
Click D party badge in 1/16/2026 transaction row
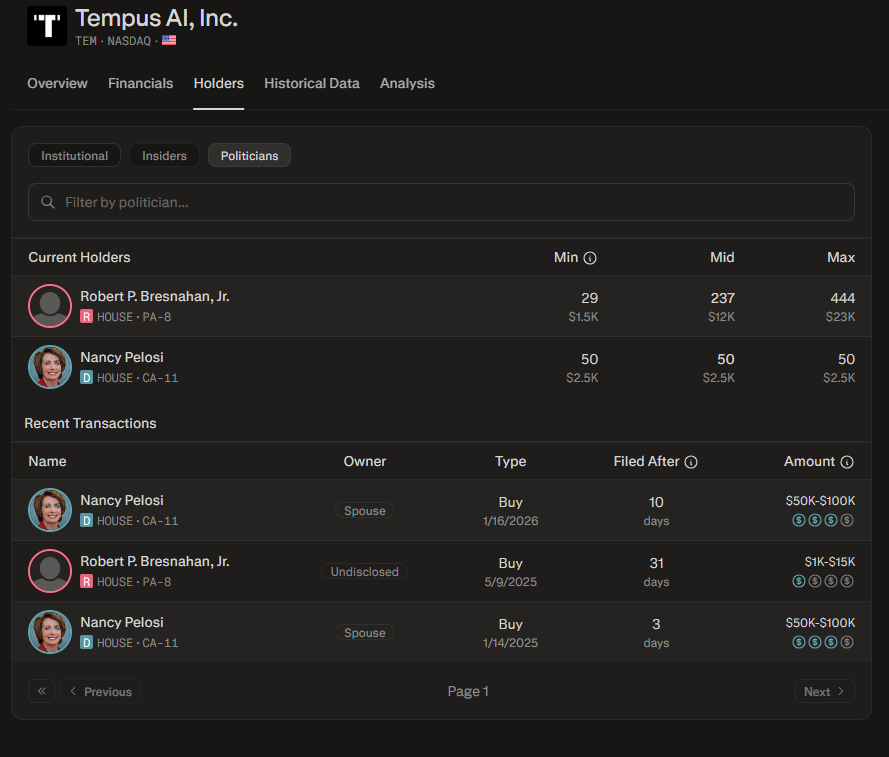coord(86,520)
